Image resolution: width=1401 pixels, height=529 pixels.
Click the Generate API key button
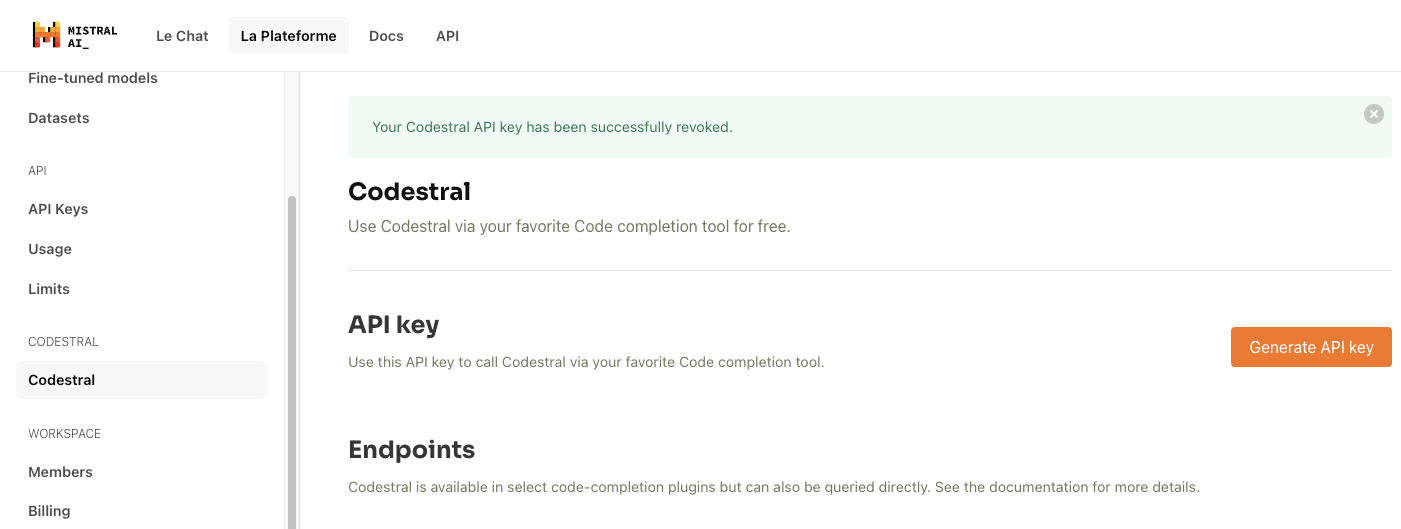click(1310, 347)
